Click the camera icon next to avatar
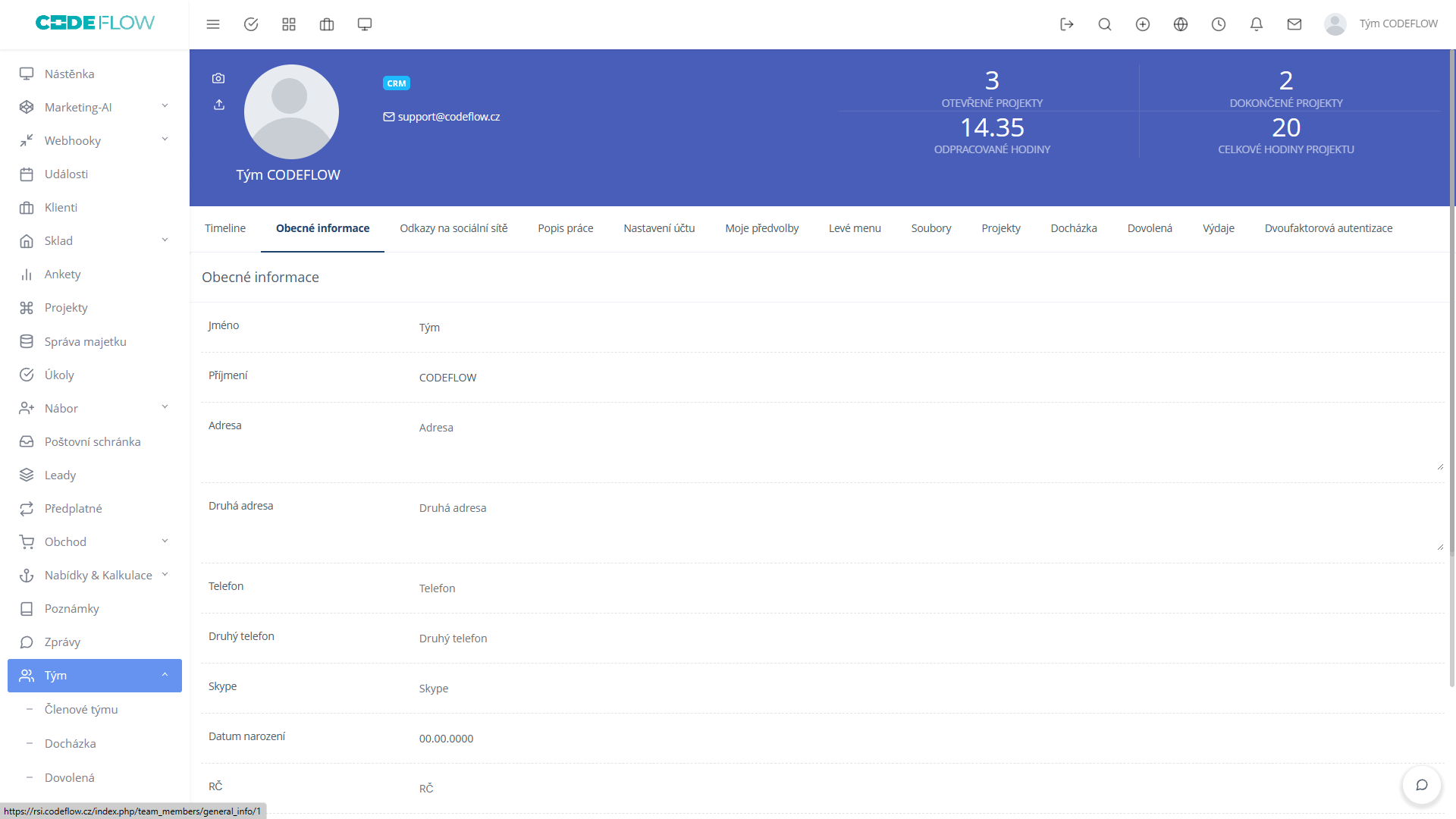This screenshot has height=819, width=1456. tap(218, 78)
